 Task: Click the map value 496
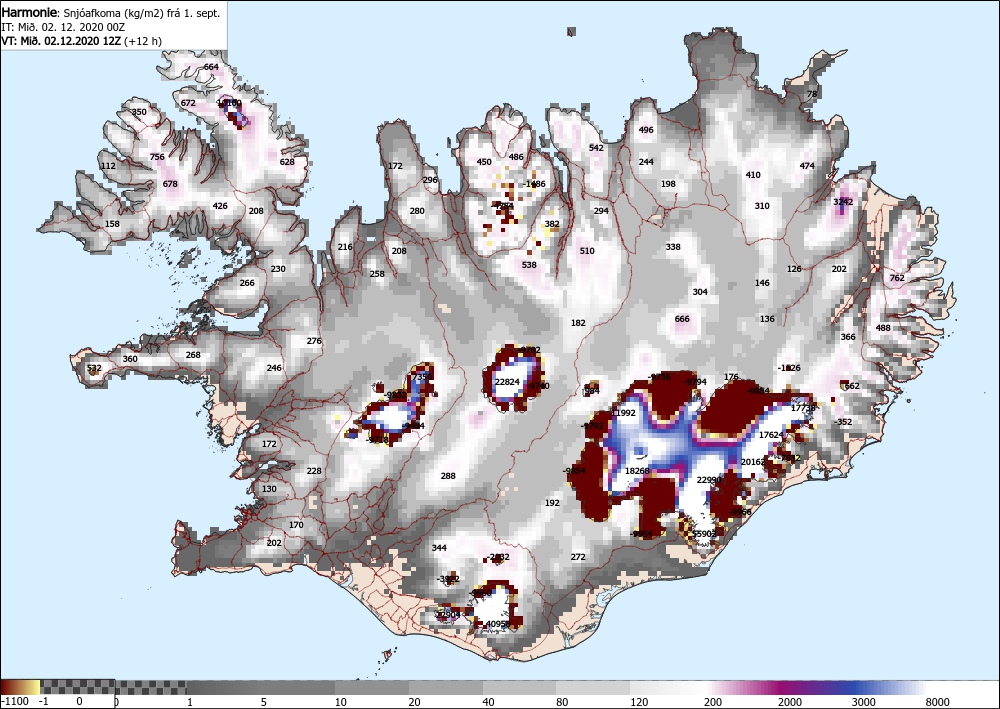pos(646,130)
